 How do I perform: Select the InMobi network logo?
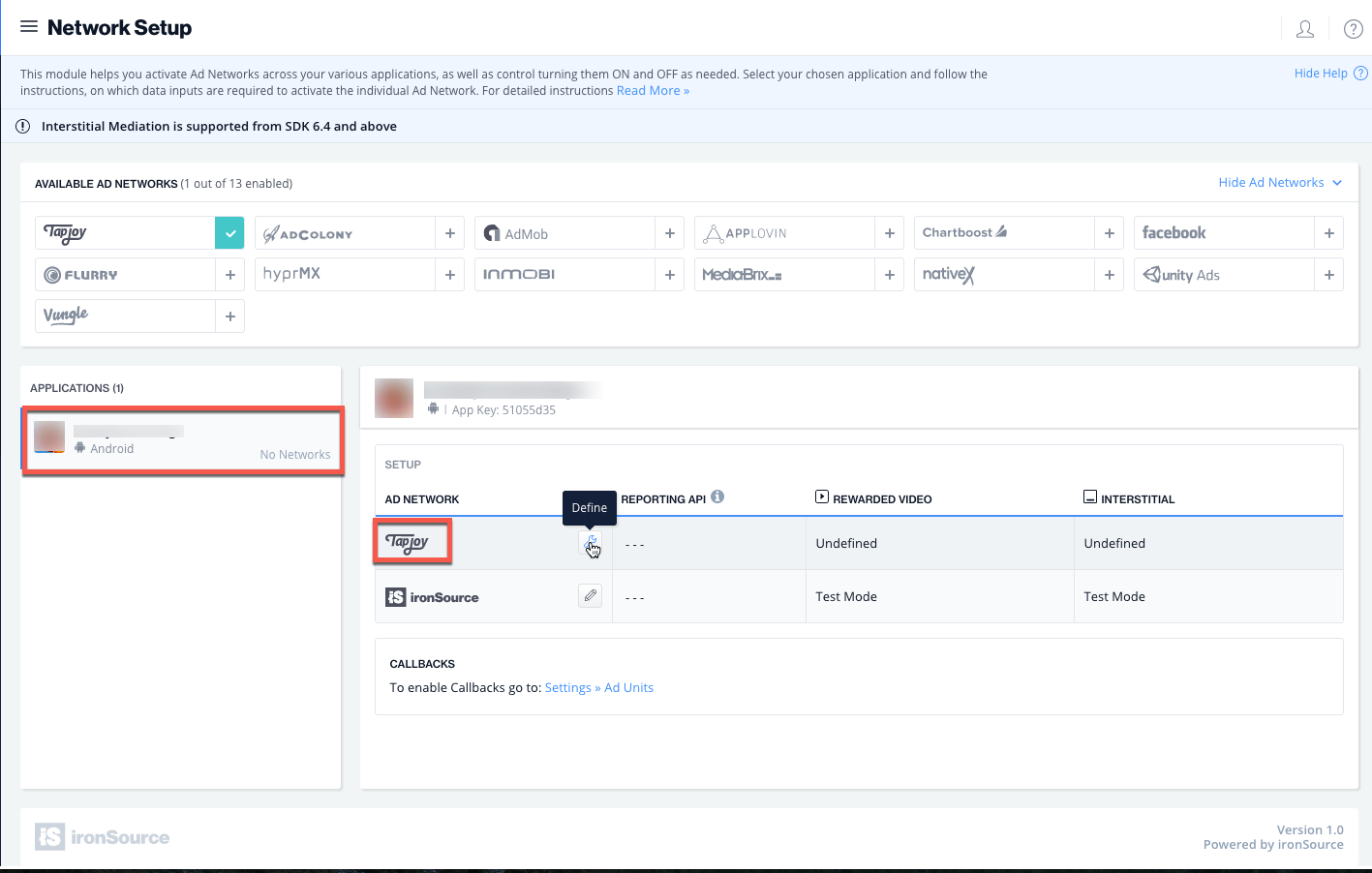pyautogui.click(x=519, y=275)
